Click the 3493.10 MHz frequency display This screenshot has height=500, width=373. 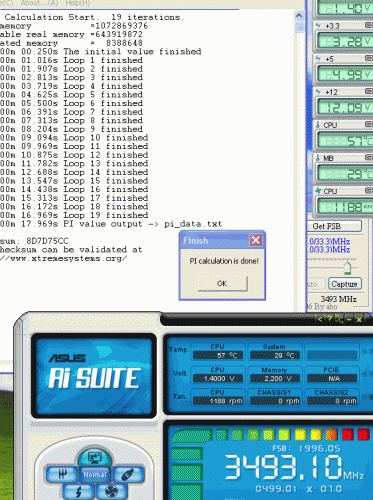pos(293,467)
